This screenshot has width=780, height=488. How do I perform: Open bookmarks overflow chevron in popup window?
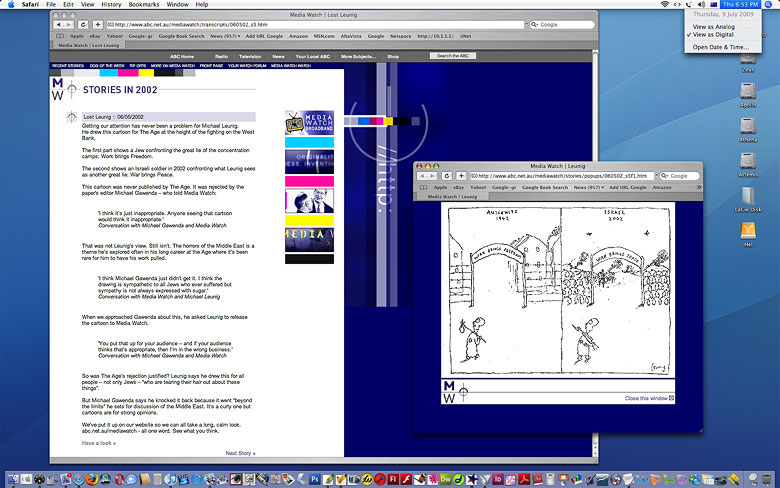tap(698, 188)
